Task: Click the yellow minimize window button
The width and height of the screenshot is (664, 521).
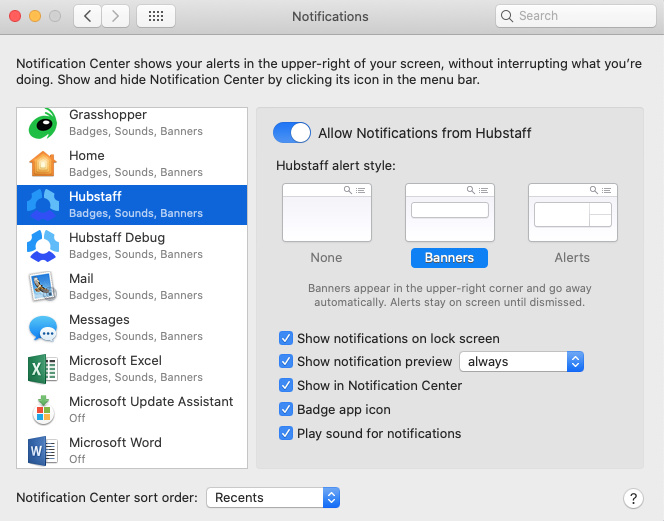Action: coord(35,16)
